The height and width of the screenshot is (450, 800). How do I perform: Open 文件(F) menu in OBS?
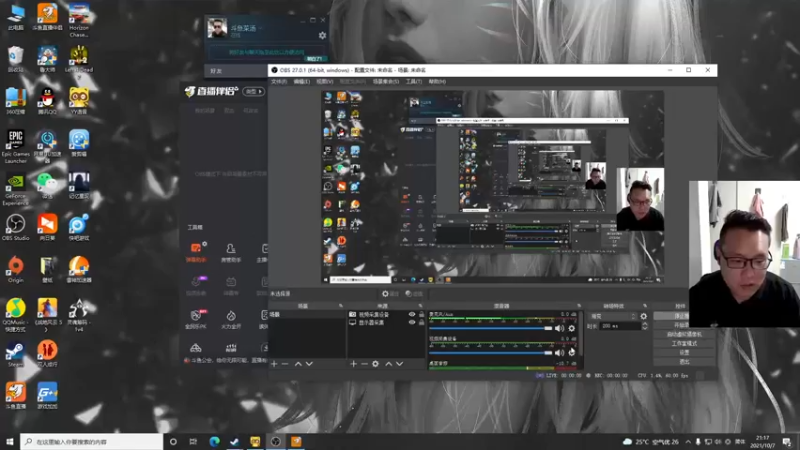(279, 82)
